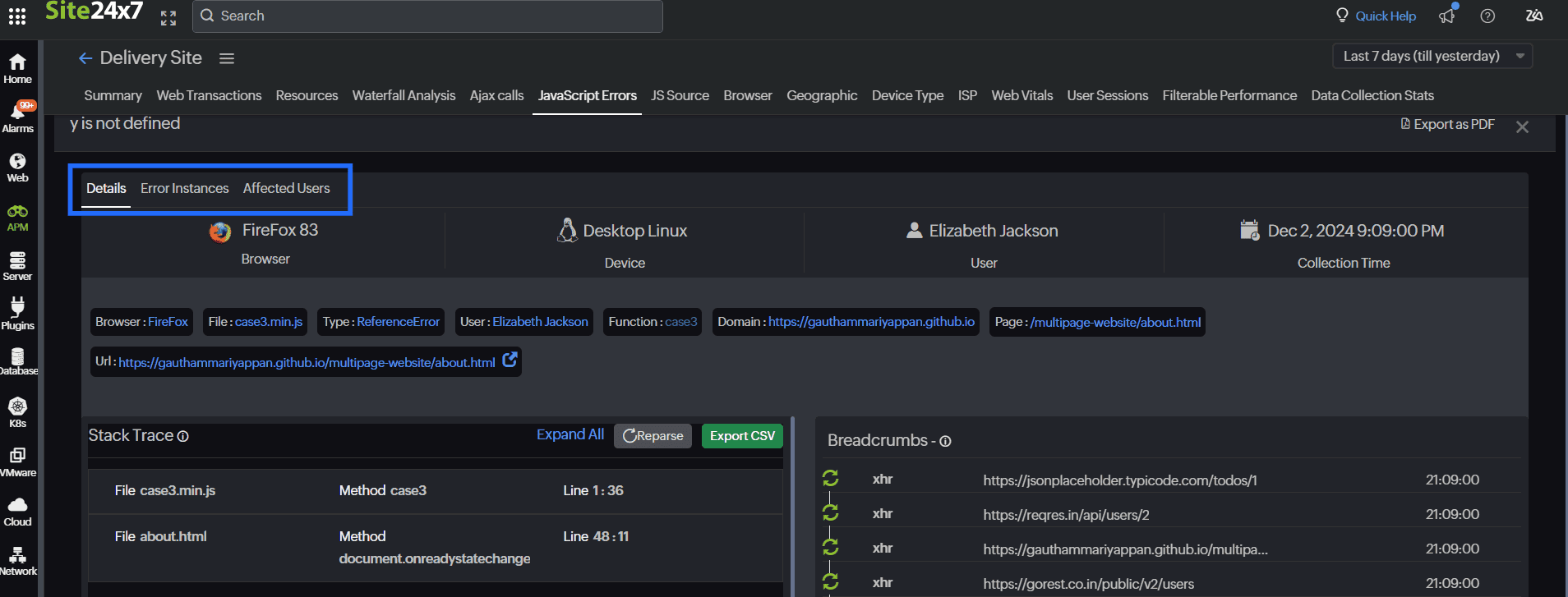This screenshot has width=1568, height=597.
Task: View announcements megaphone icon
Action: coord(1447,16)
